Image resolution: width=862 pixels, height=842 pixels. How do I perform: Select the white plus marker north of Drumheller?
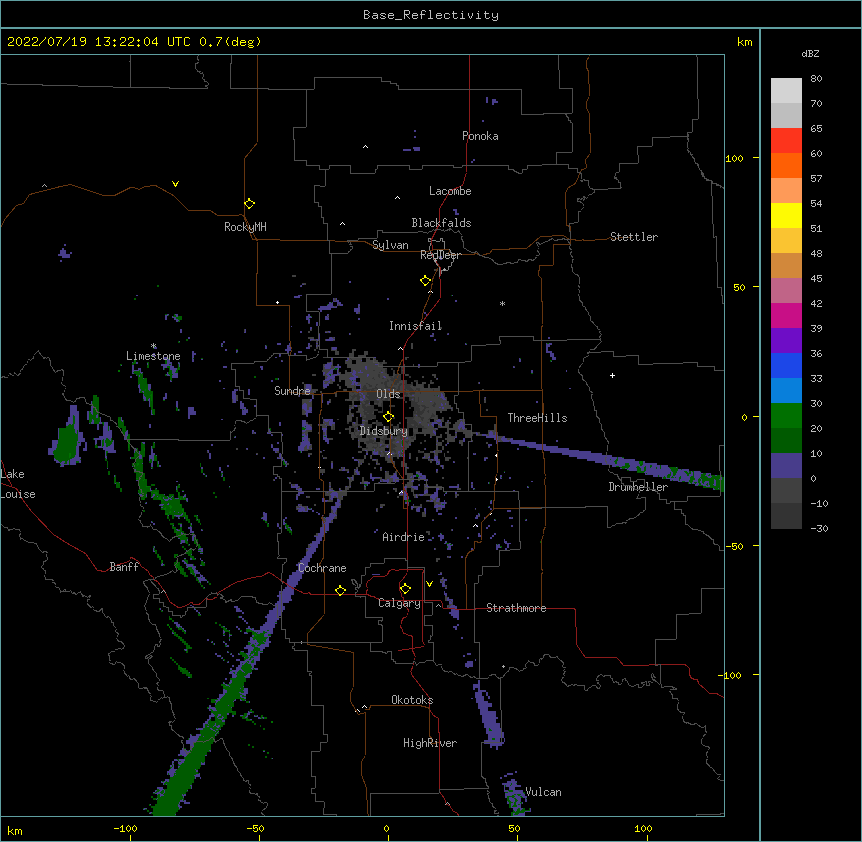(x=612, y=375)
